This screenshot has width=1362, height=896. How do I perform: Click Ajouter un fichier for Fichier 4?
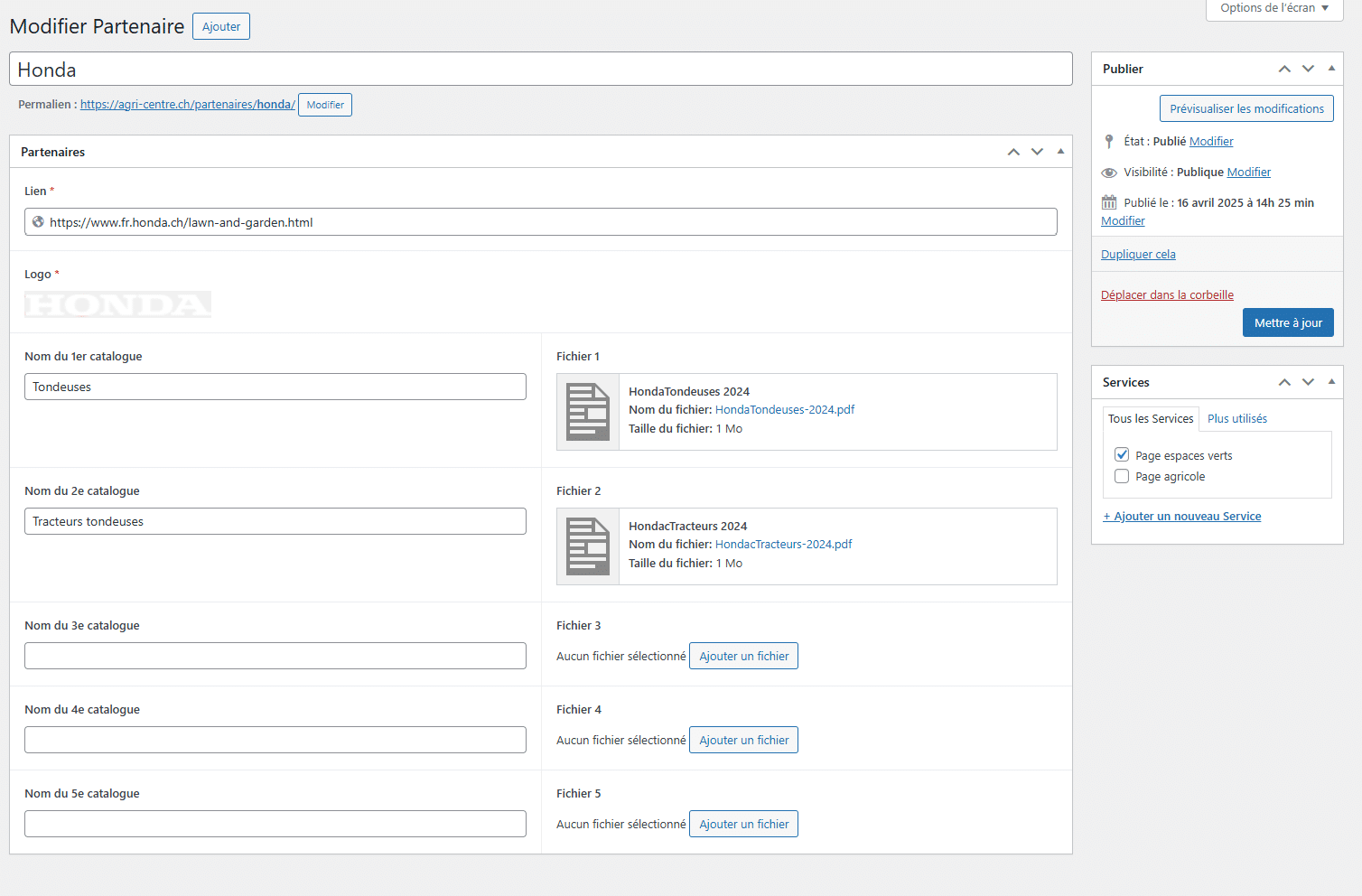743,740
